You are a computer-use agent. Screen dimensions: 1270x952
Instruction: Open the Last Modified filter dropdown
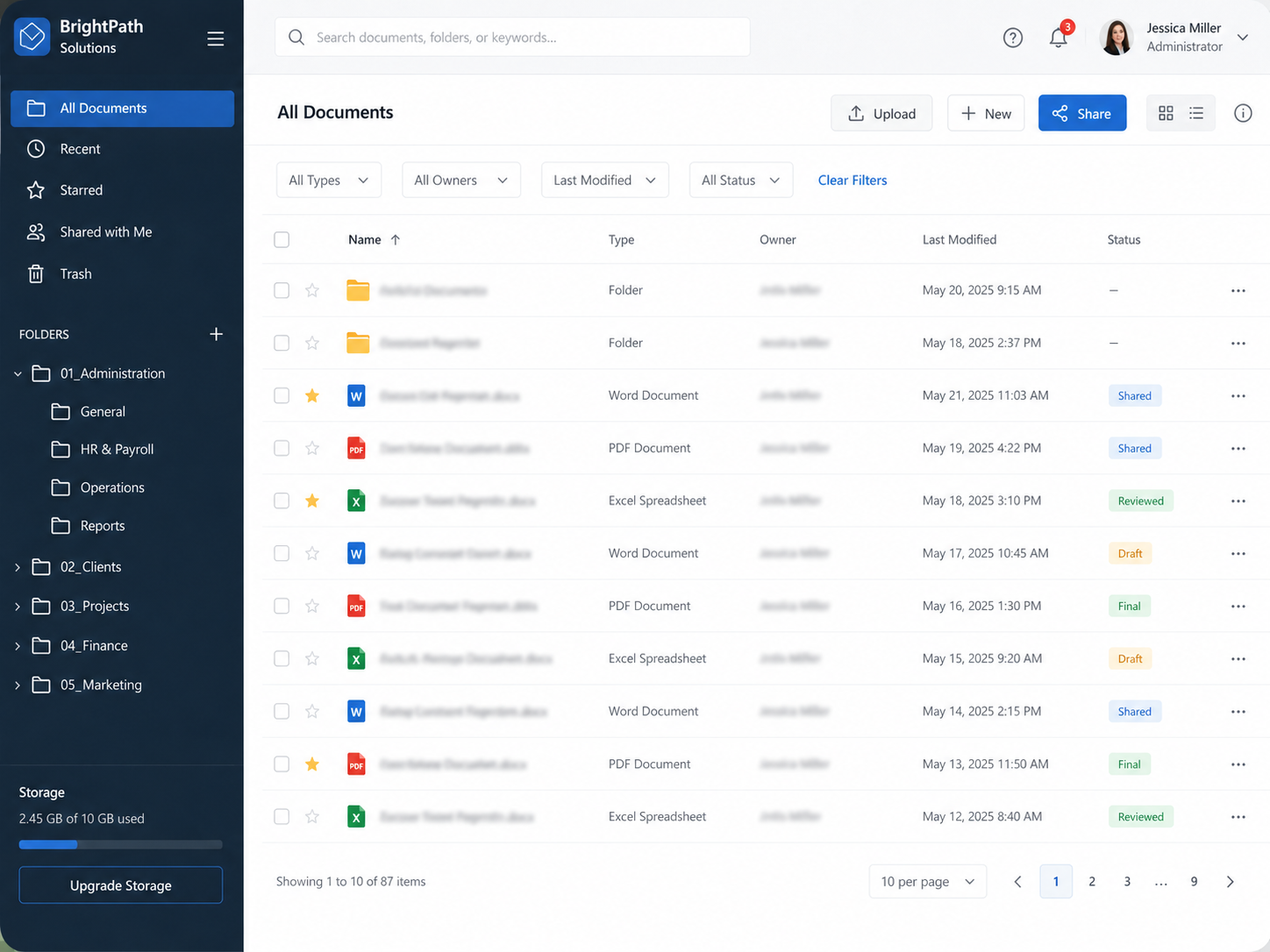tap(605, 180)
